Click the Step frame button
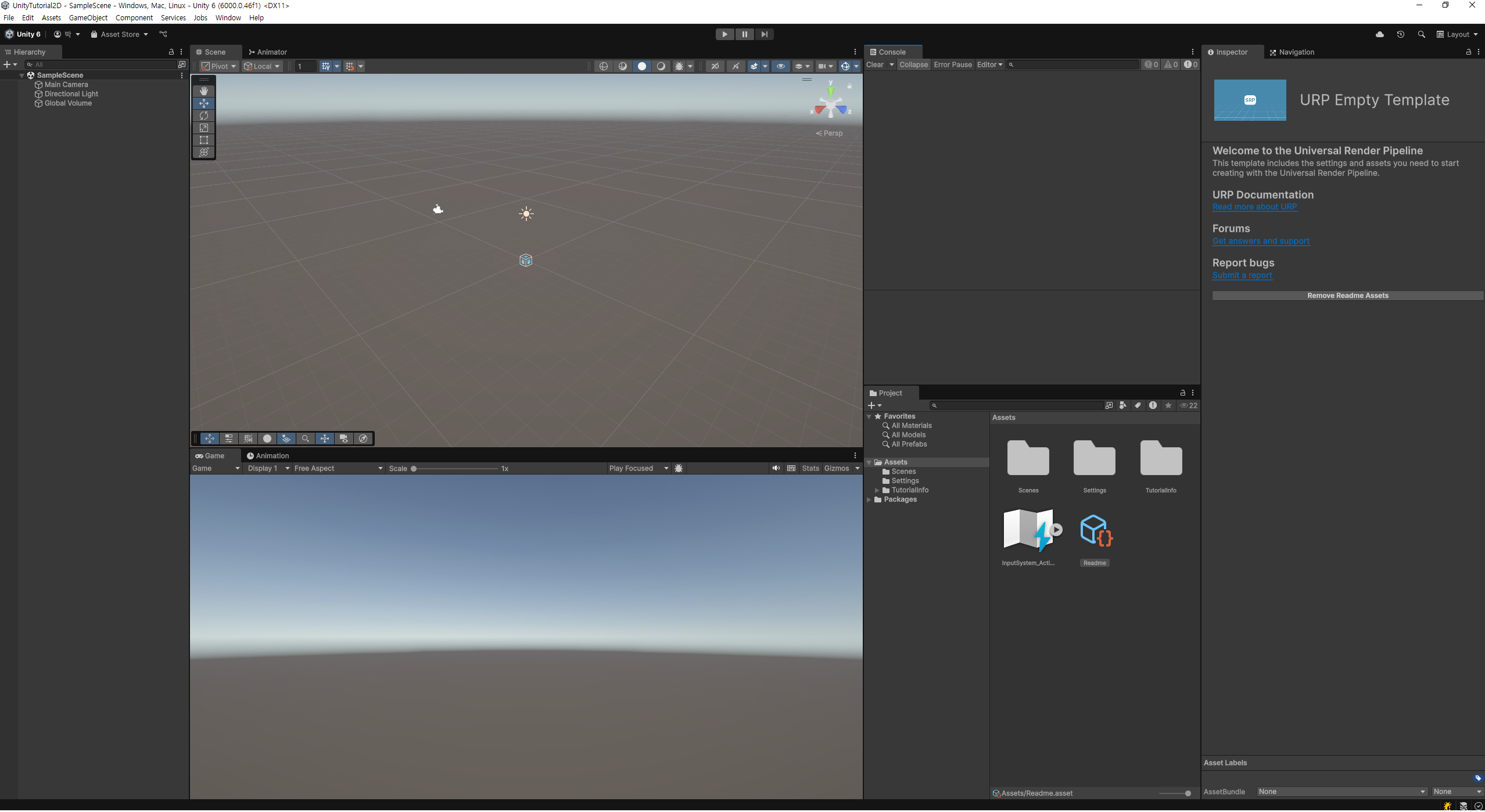Viewport: 1485px width, 812px height. point(764,34)
